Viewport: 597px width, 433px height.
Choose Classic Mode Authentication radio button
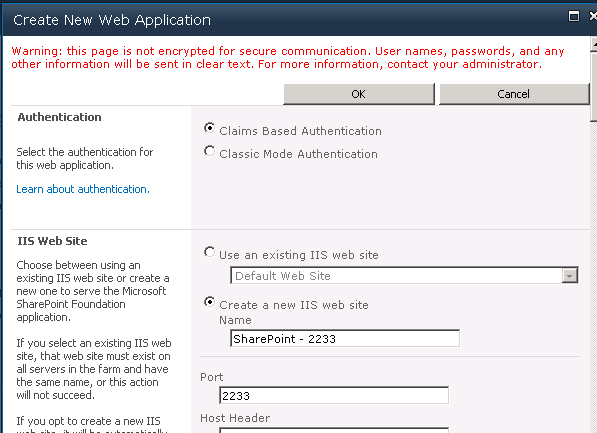click(209, 151)
